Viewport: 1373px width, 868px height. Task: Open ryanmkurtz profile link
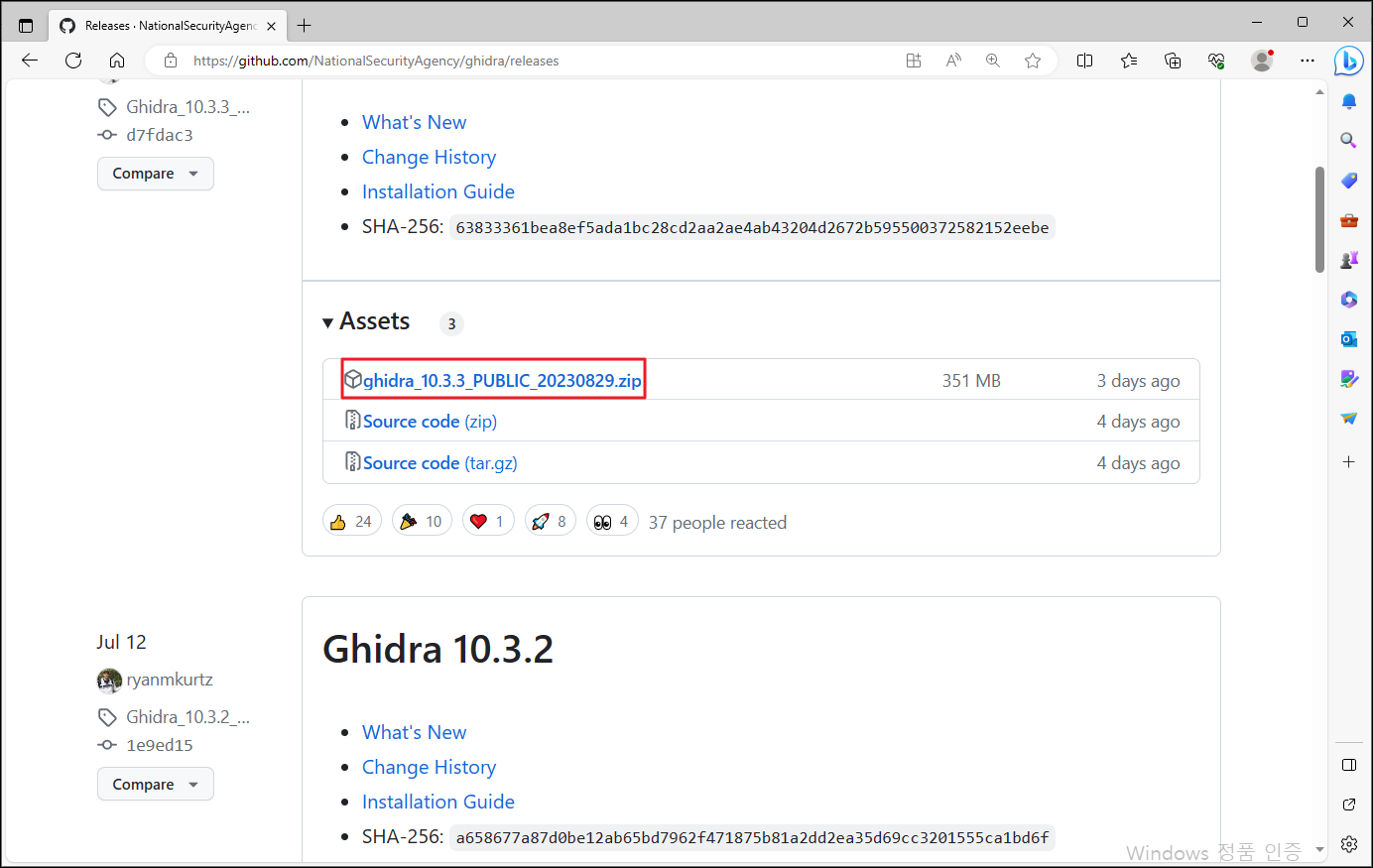point(169,680)
